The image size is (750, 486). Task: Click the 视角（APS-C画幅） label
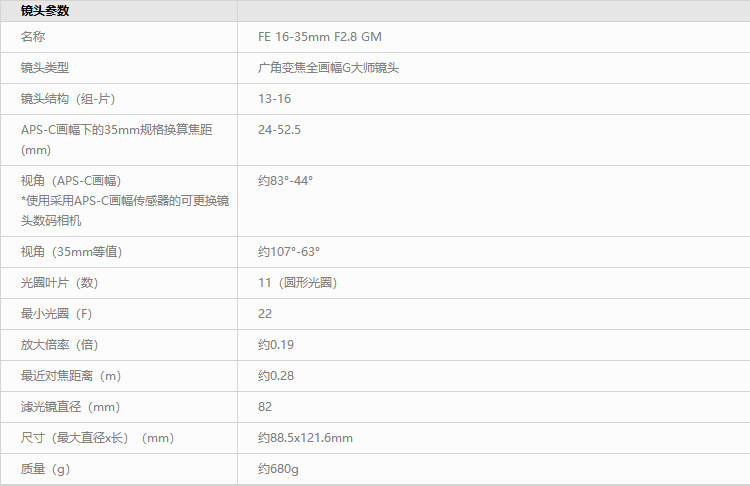(x=71, y=181)
